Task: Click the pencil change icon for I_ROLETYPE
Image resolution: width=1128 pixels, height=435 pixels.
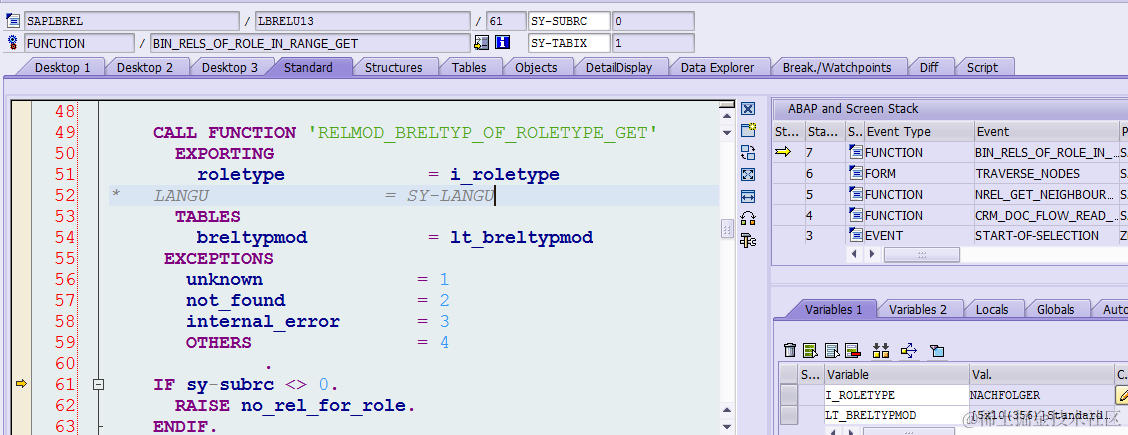Action: [x=1122, y=395]
